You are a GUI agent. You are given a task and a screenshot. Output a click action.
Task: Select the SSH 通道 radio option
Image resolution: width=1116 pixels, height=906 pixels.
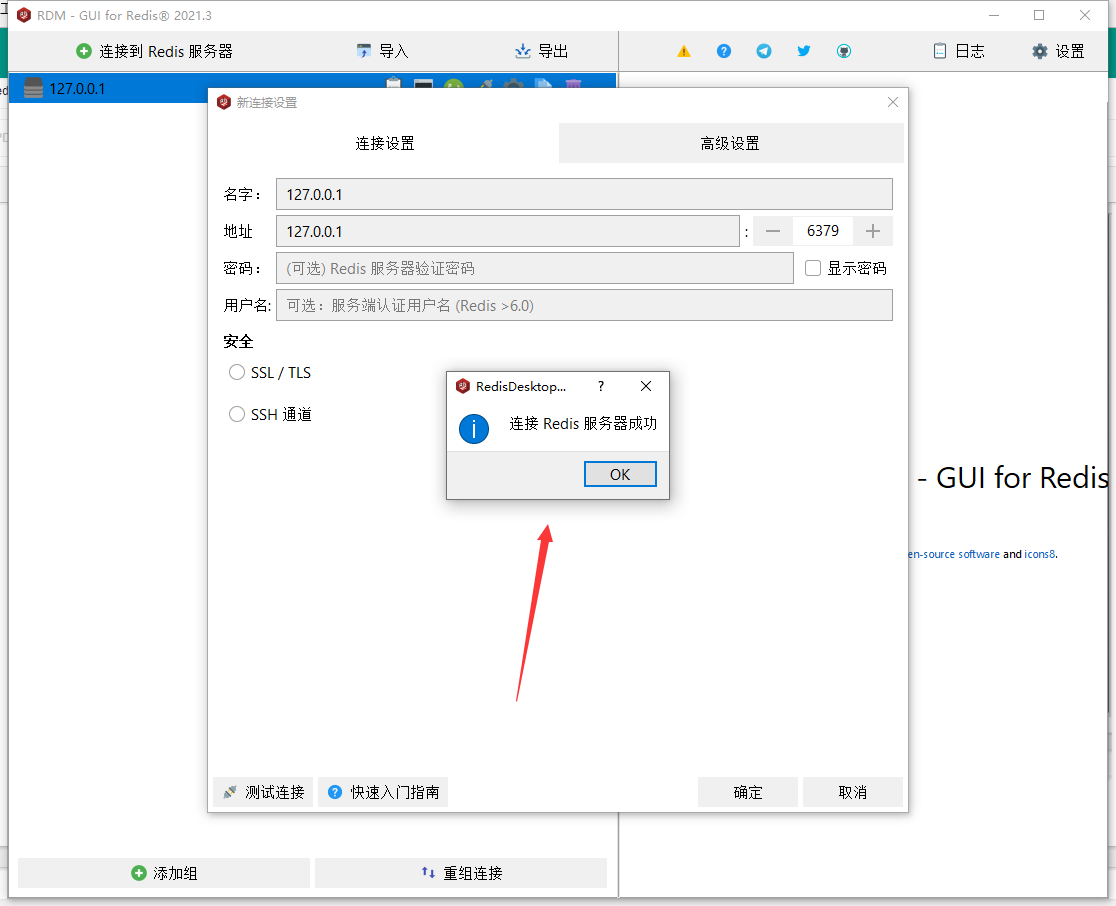tap(237, 414)
